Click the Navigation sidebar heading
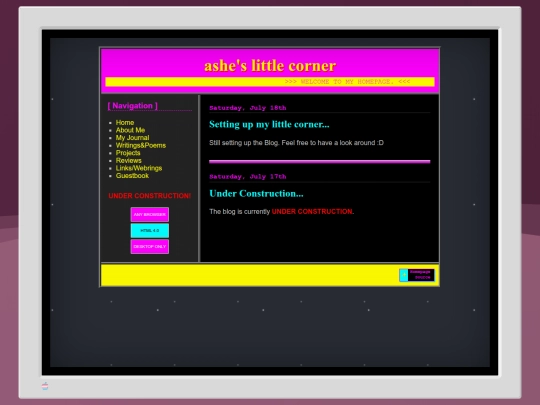Screen dimensions: 540x405 (x=133, y=106)
